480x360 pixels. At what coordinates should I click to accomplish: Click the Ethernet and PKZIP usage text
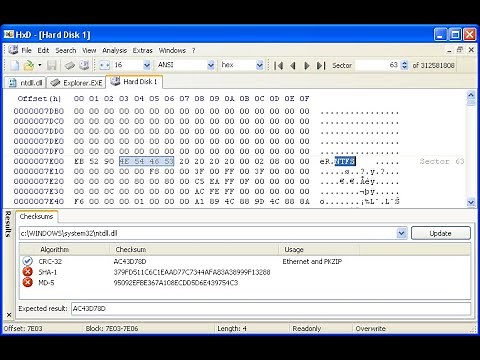pyautogui.click(x=312, y=261)
